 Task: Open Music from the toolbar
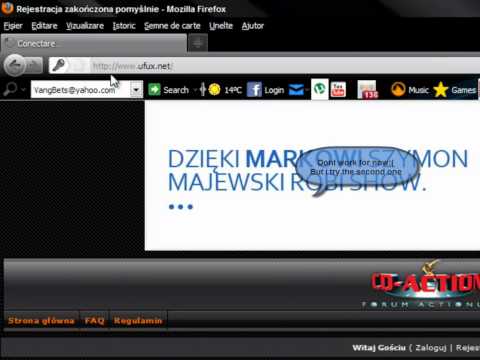(418, 90)
